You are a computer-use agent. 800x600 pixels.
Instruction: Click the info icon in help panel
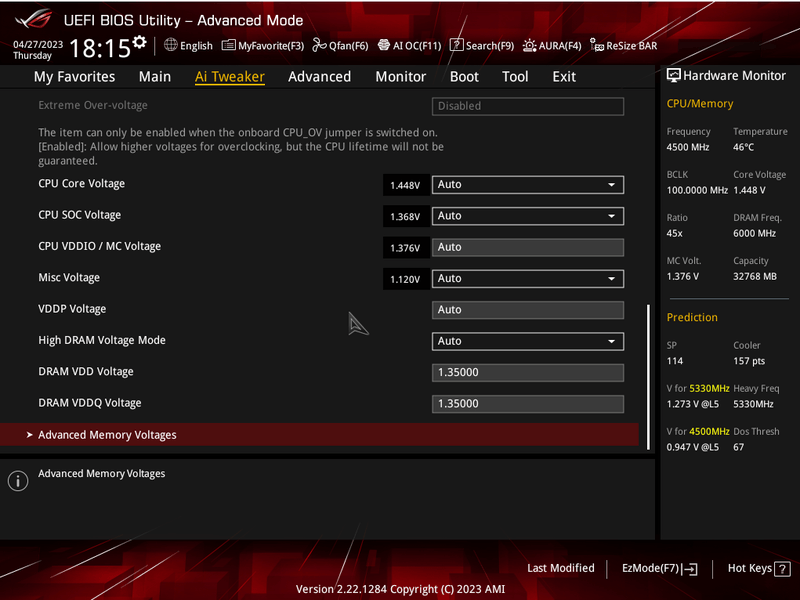18,481
